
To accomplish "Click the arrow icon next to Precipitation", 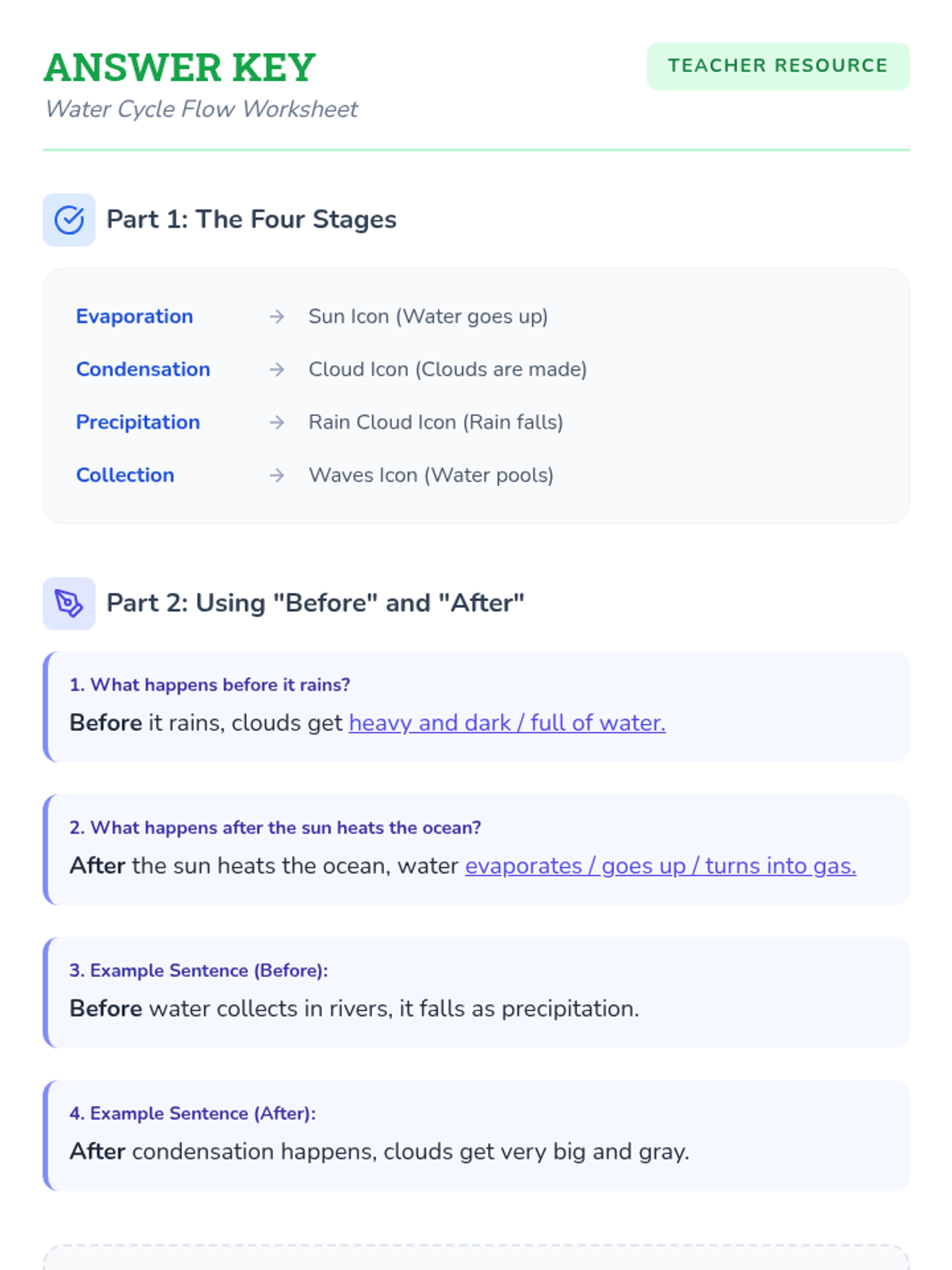I will (x=277, y=422).
